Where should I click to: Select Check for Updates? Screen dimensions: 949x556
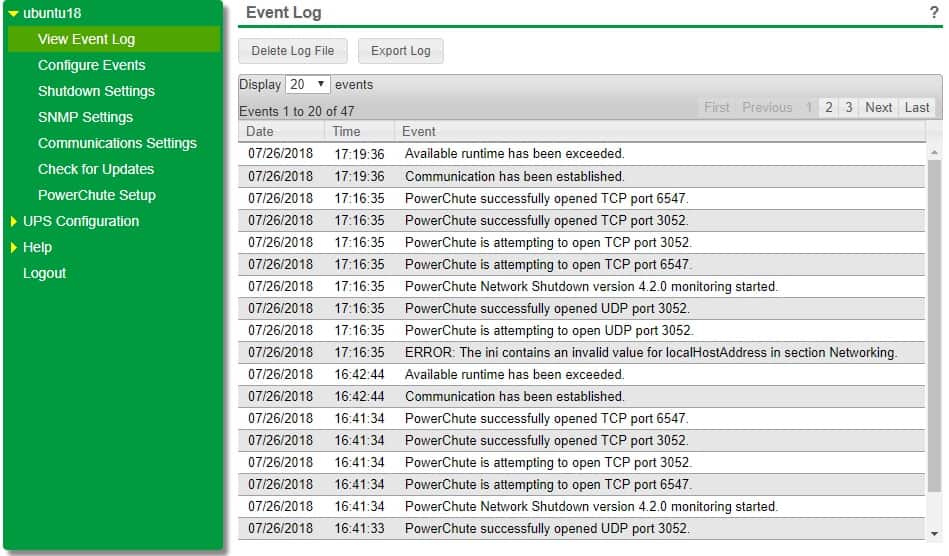[x=96, y=169]
